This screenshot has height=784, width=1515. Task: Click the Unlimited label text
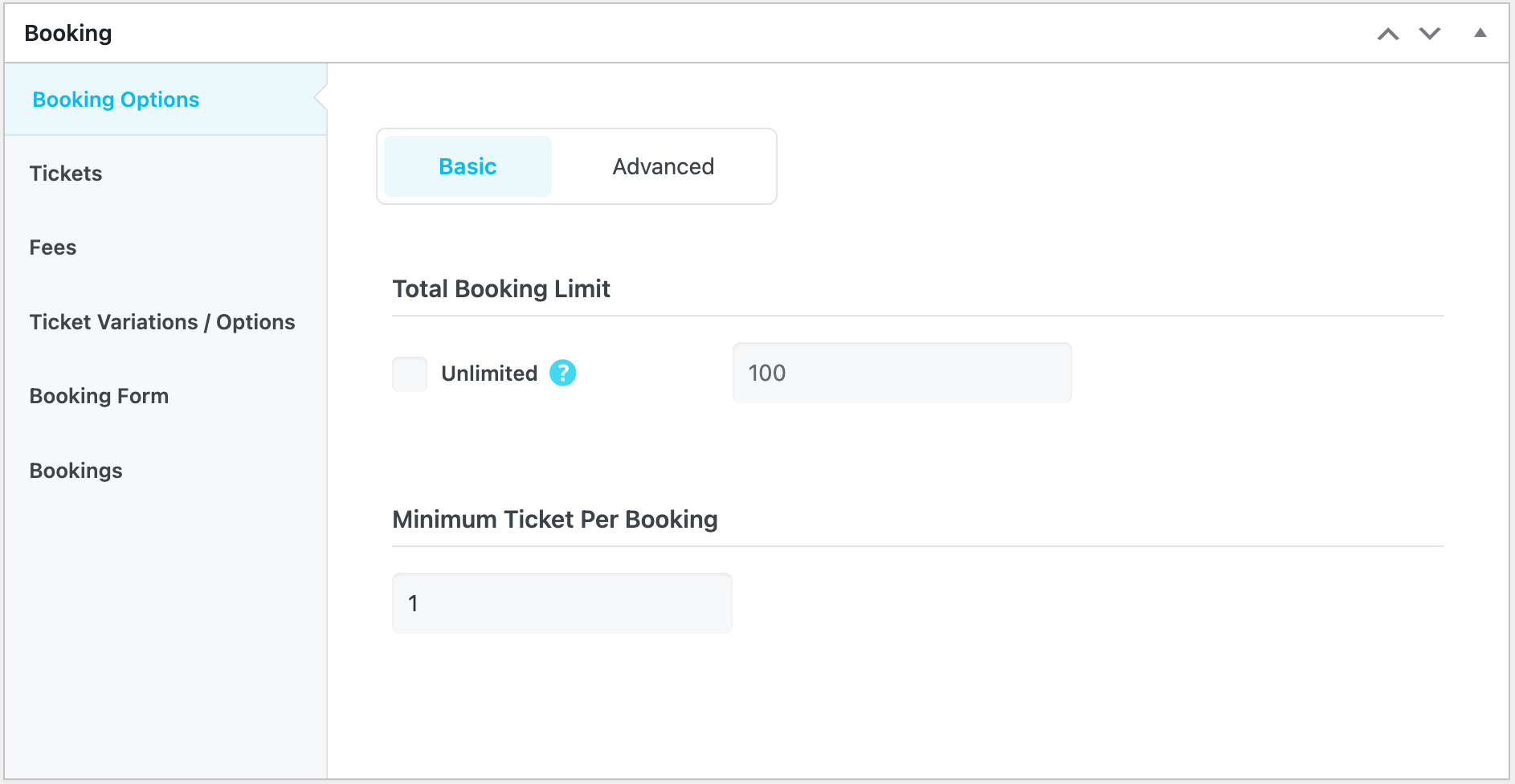click(488, 374)
